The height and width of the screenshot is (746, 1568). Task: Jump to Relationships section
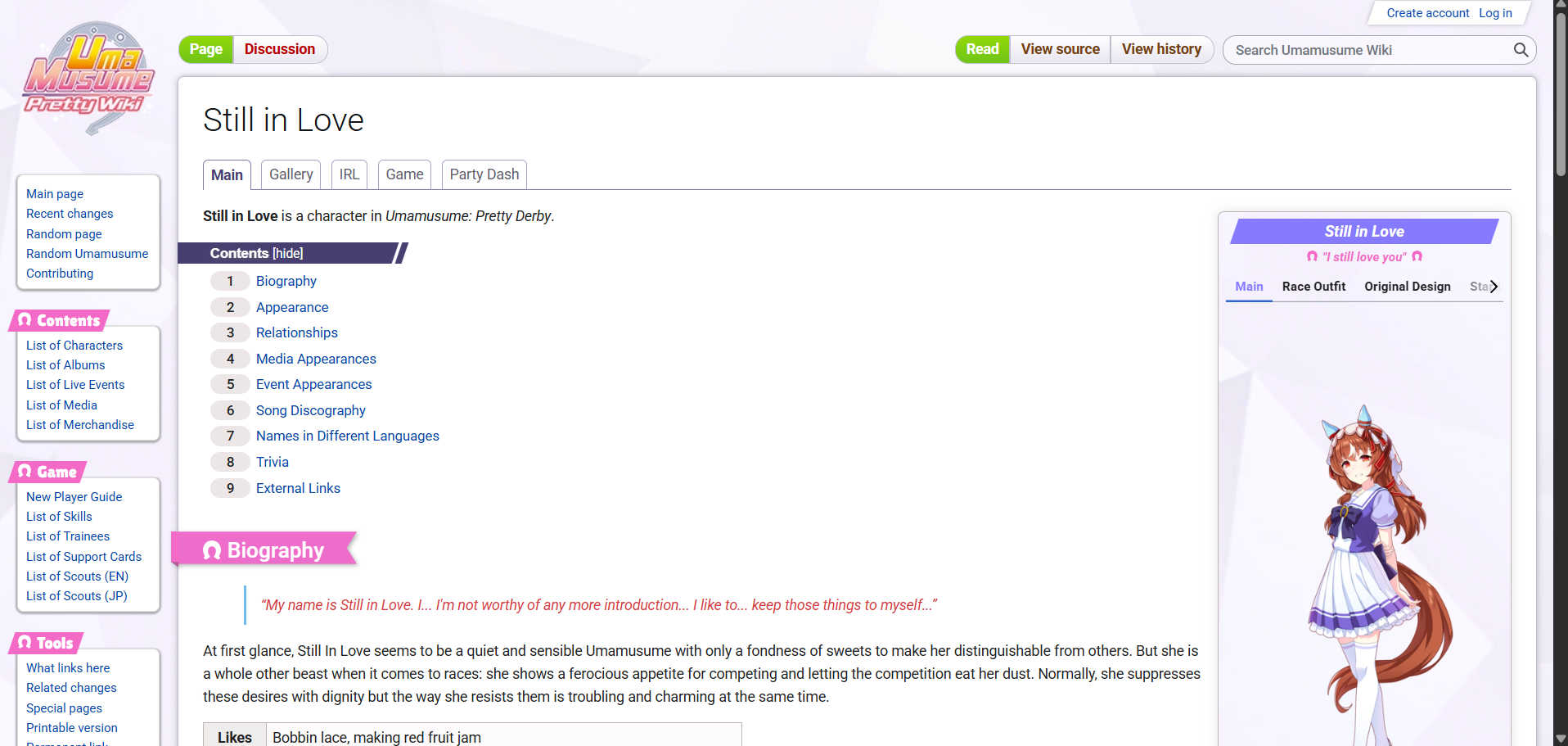(297, 332)
